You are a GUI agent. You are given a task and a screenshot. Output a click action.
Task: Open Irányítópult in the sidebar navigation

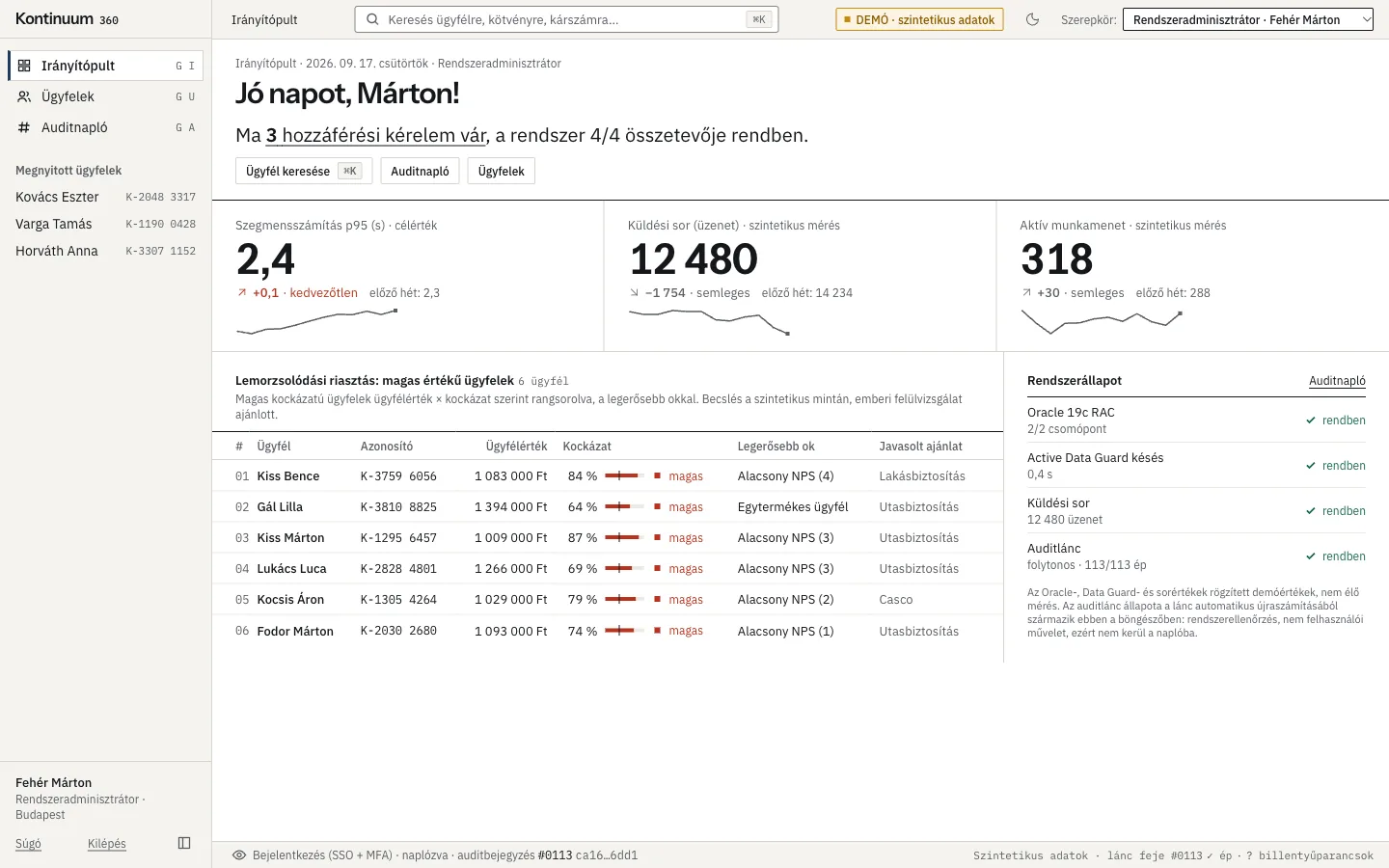tap(106, 66)
